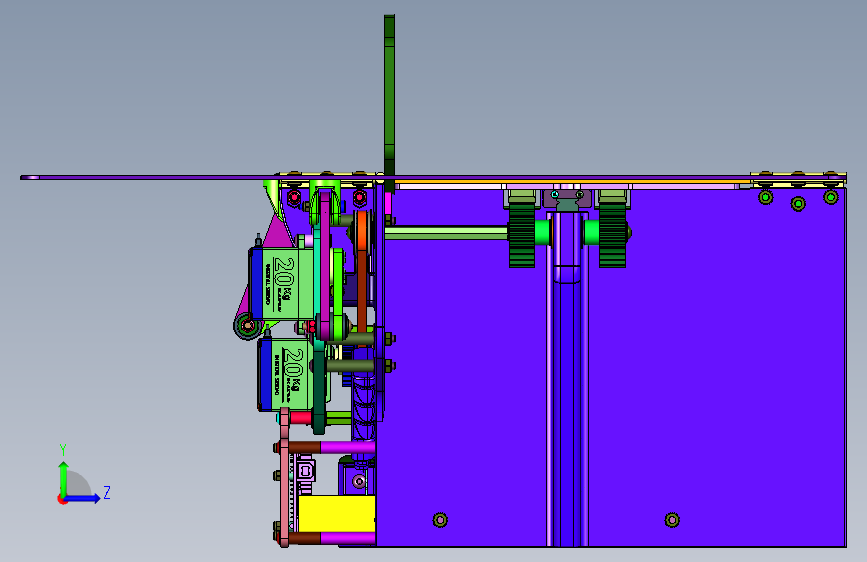The height and width of the screenshot is (562, 867).
Task: Select the bright green hub beside right gear
Action: (x=592, y=232)
